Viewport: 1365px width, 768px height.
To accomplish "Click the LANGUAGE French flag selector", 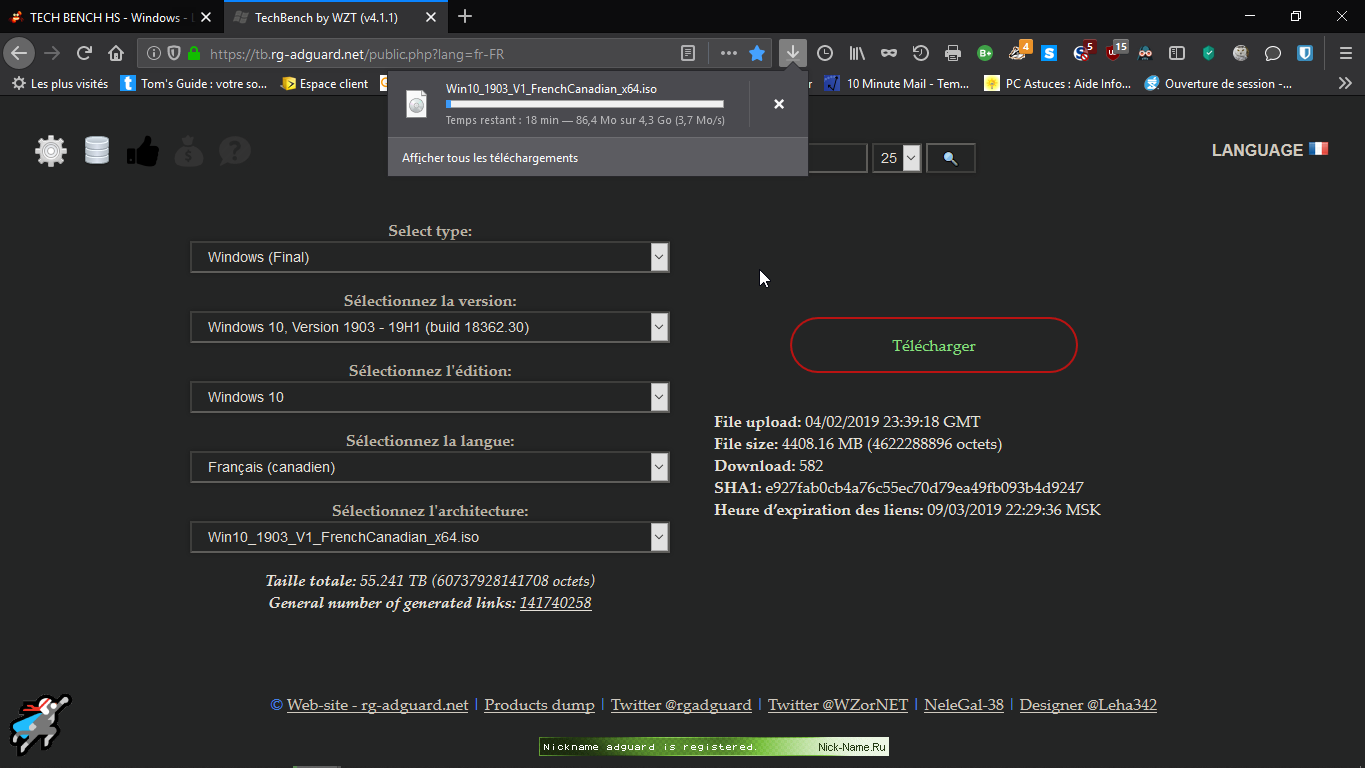I will [x=1270, y=150].
